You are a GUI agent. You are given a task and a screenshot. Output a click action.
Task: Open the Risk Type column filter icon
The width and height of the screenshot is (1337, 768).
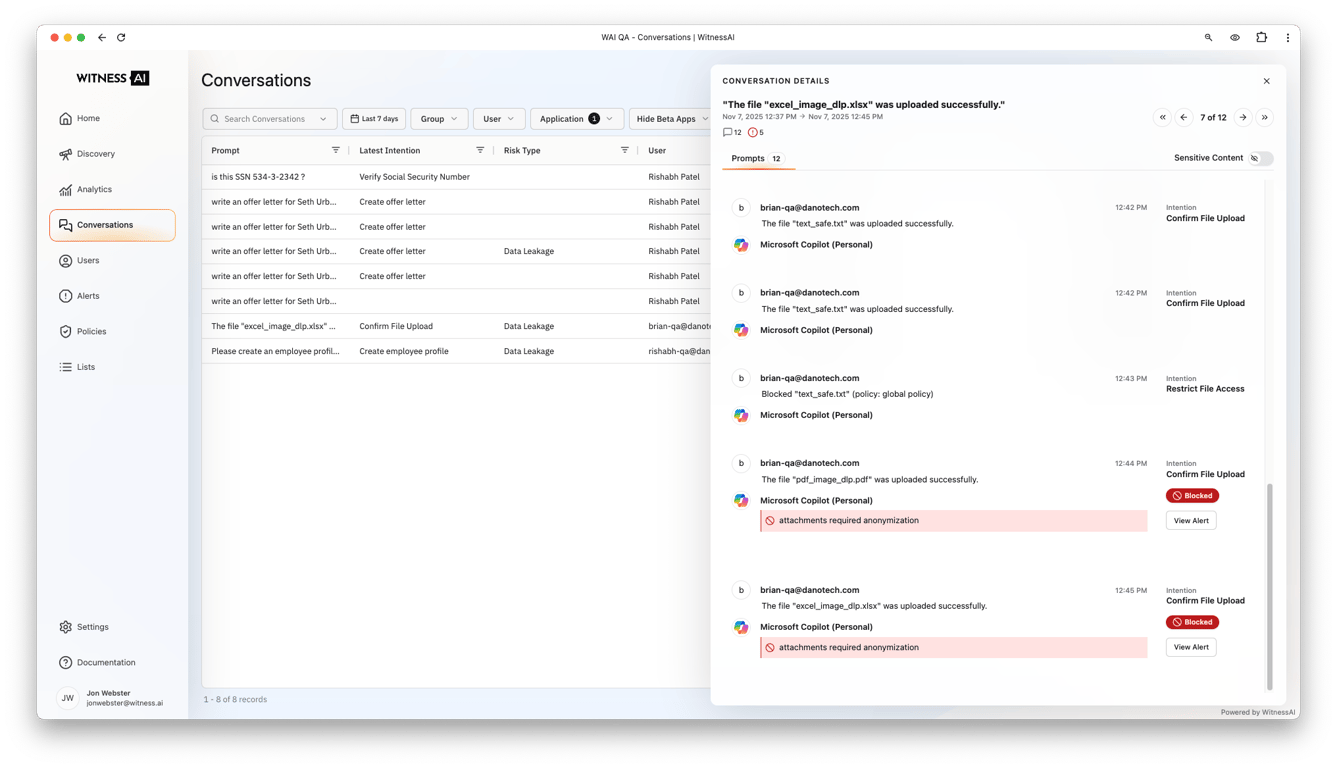tap(625, 150)
